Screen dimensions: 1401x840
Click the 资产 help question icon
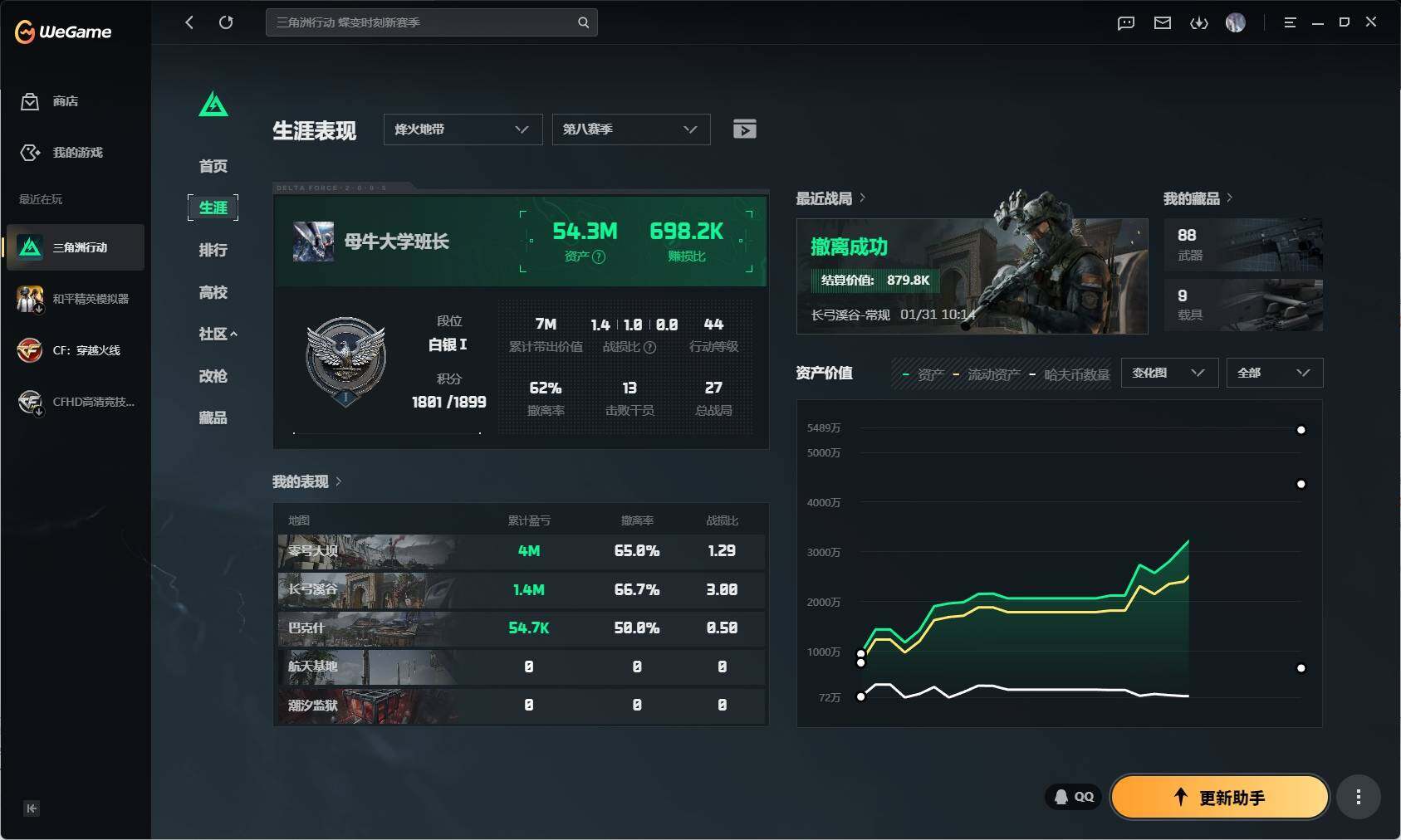click(599, 257)
